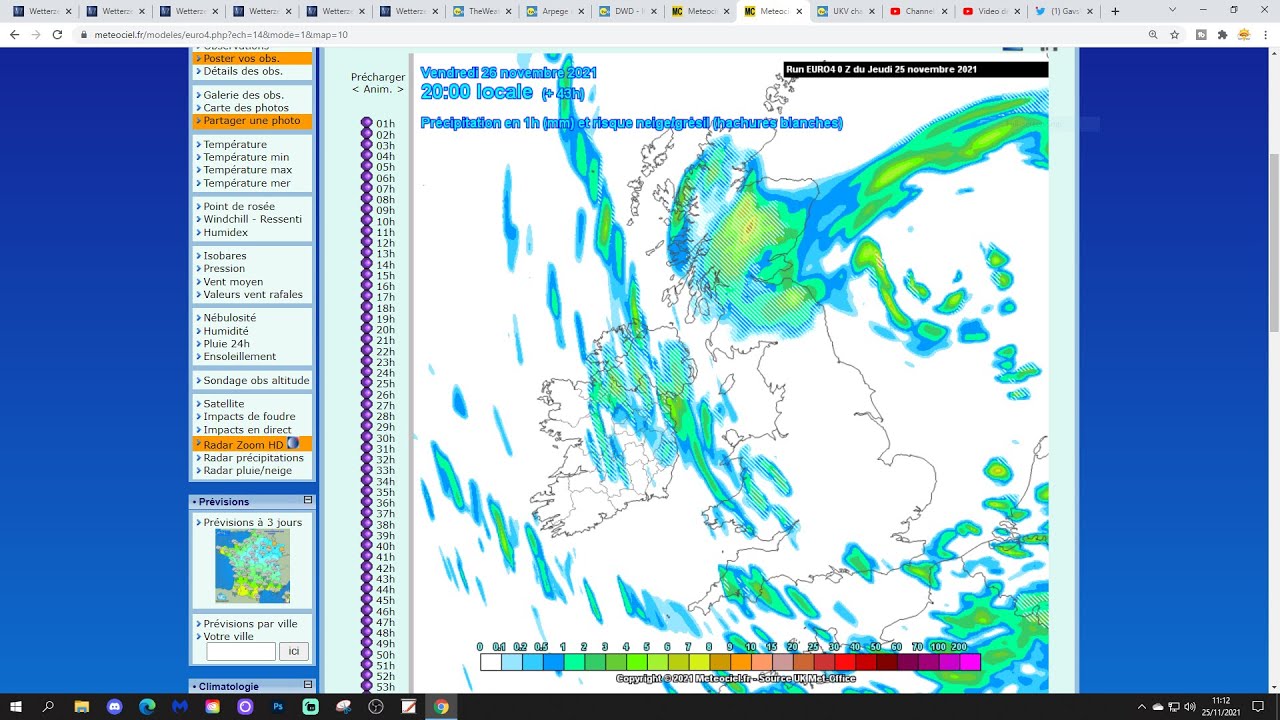Image resolution: width=1280 pixels, height=720 pixels.
Task: Launch Photoshop from the taskbar
Action: click(x=278, y=706)
